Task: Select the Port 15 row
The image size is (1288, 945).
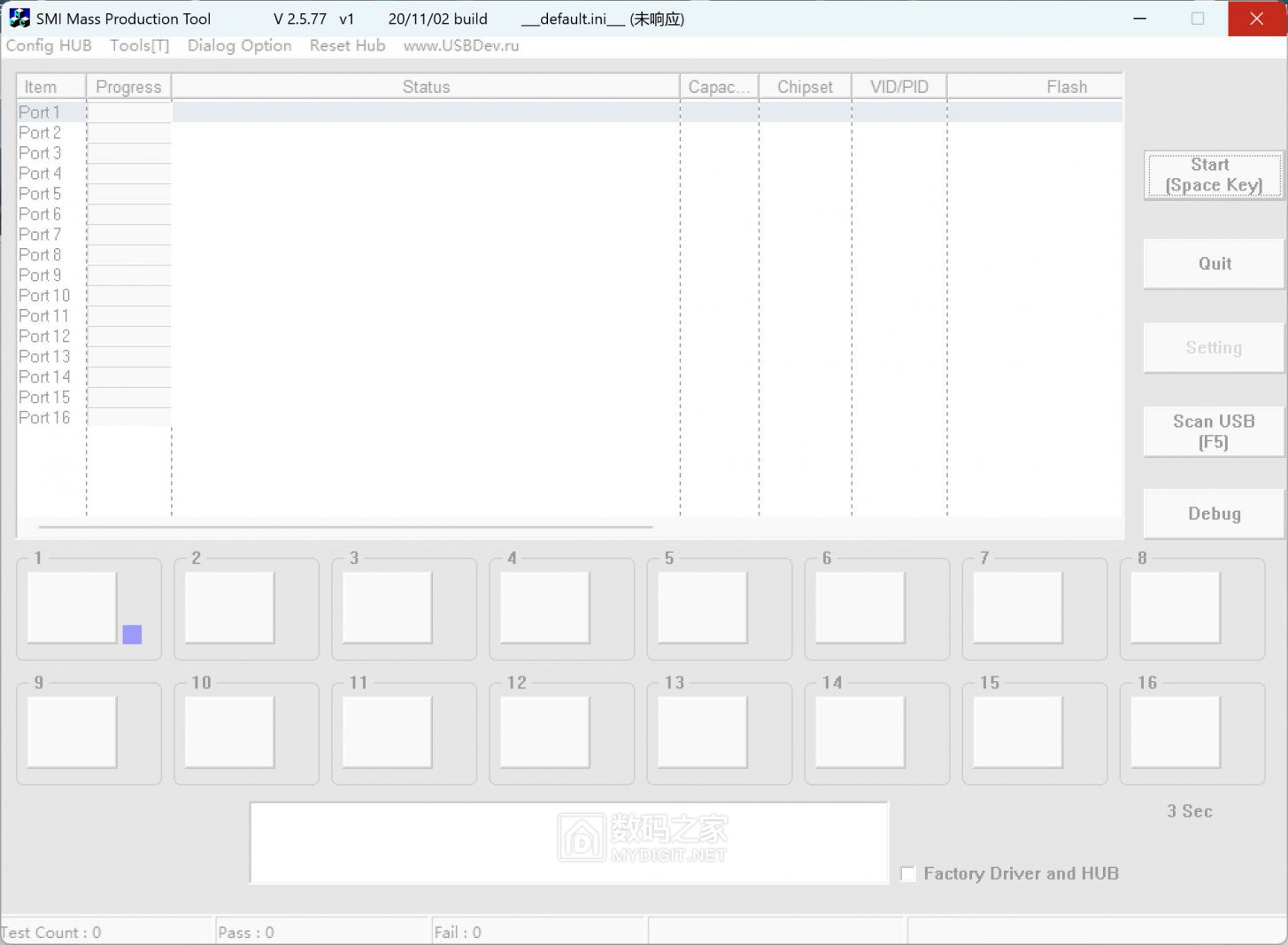Action: coord(569,398)
